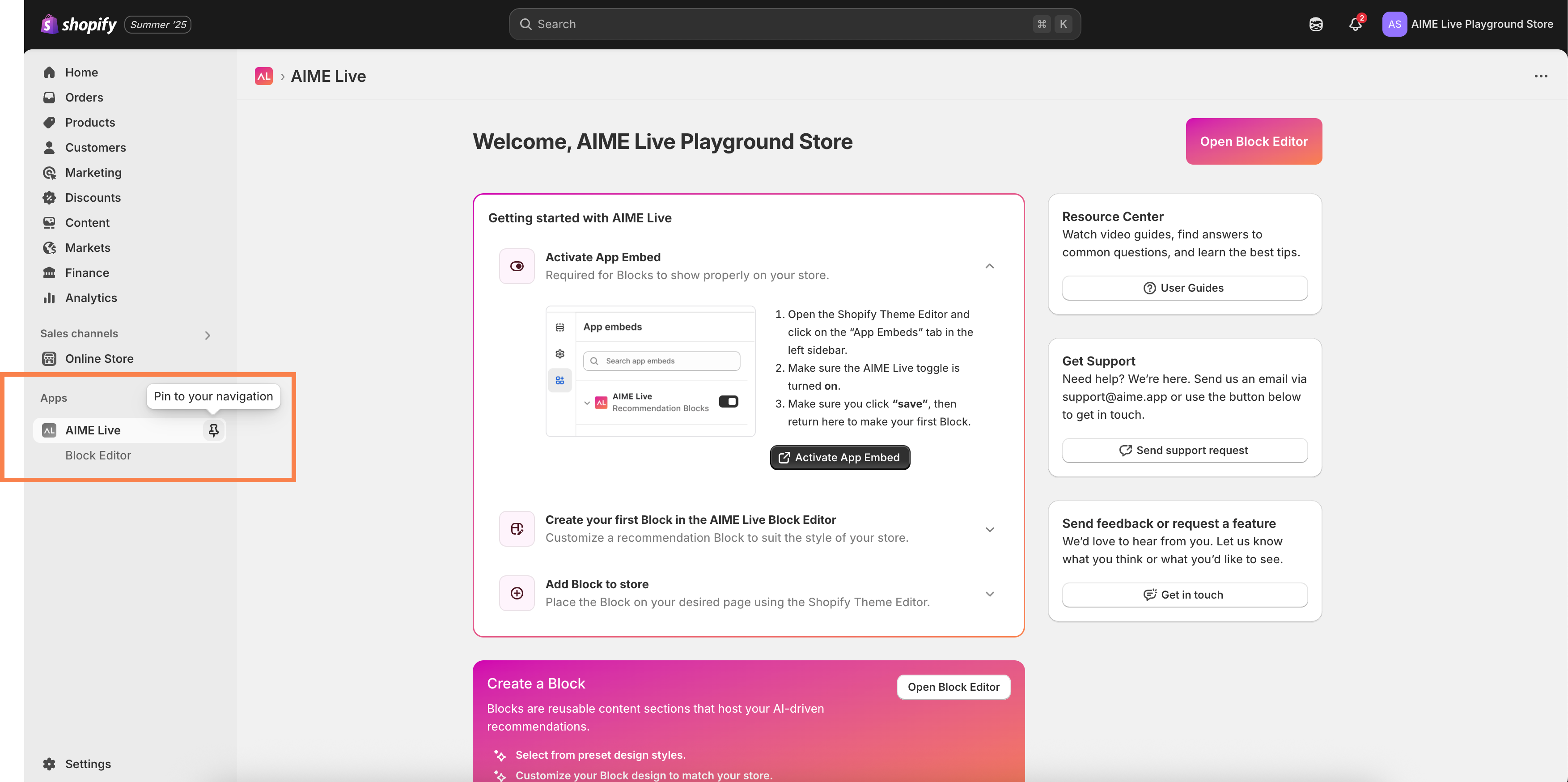The image size is (1568, 782).
Task: Click the Orders inbox icon
Action: 49,98
